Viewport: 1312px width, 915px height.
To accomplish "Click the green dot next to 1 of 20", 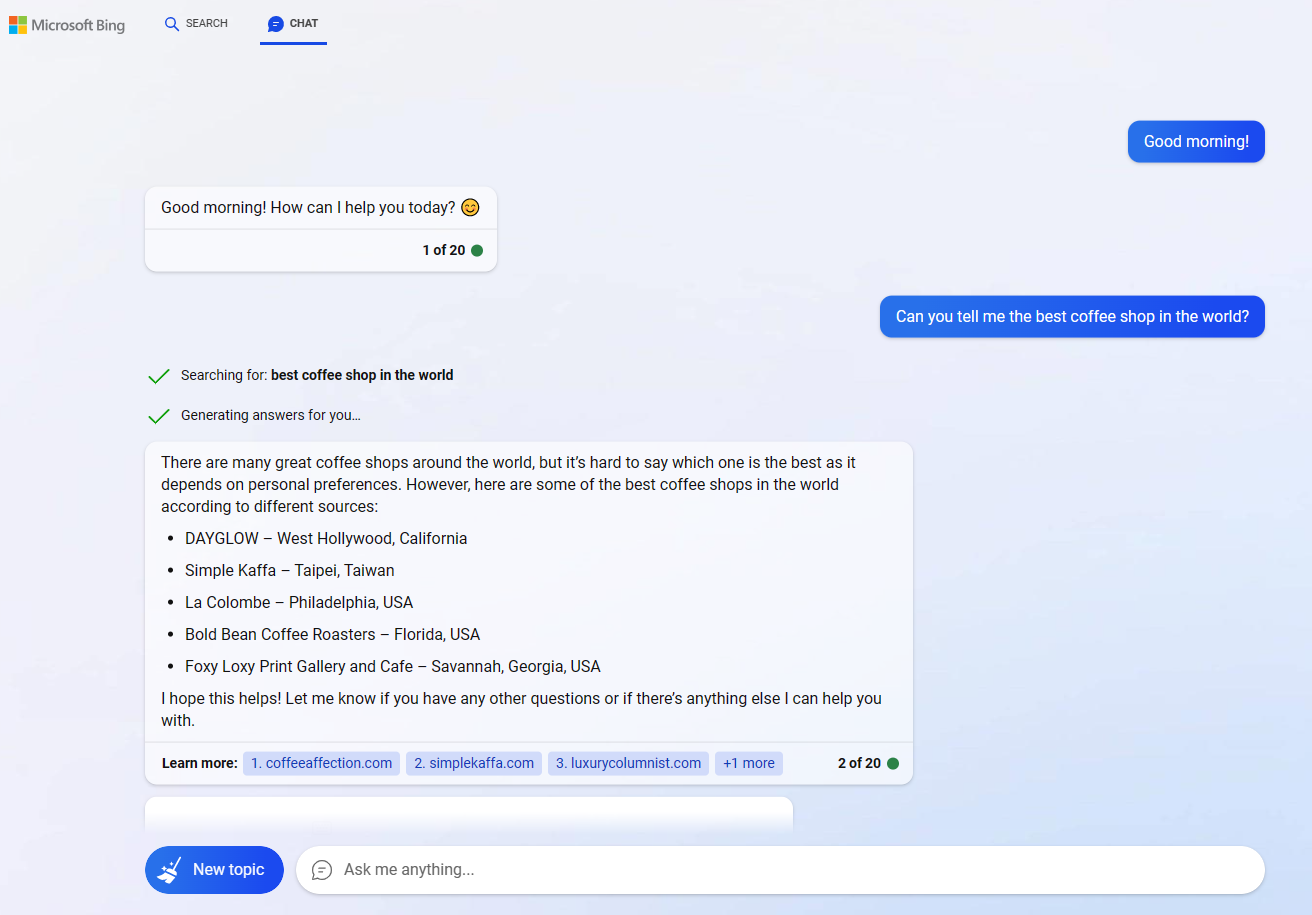I will point(477,250).
